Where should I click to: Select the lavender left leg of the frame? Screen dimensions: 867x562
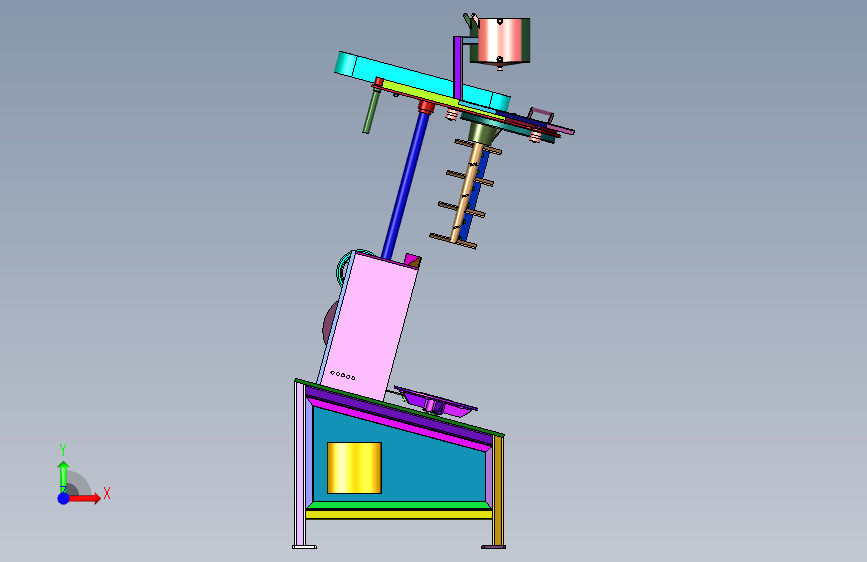pyautogui.click(x=300, y=464)
